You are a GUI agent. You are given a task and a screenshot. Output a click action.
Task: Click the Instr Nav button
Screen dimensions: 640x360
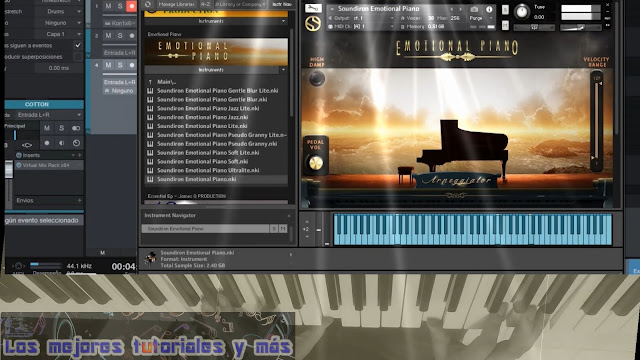pos(282,4)
